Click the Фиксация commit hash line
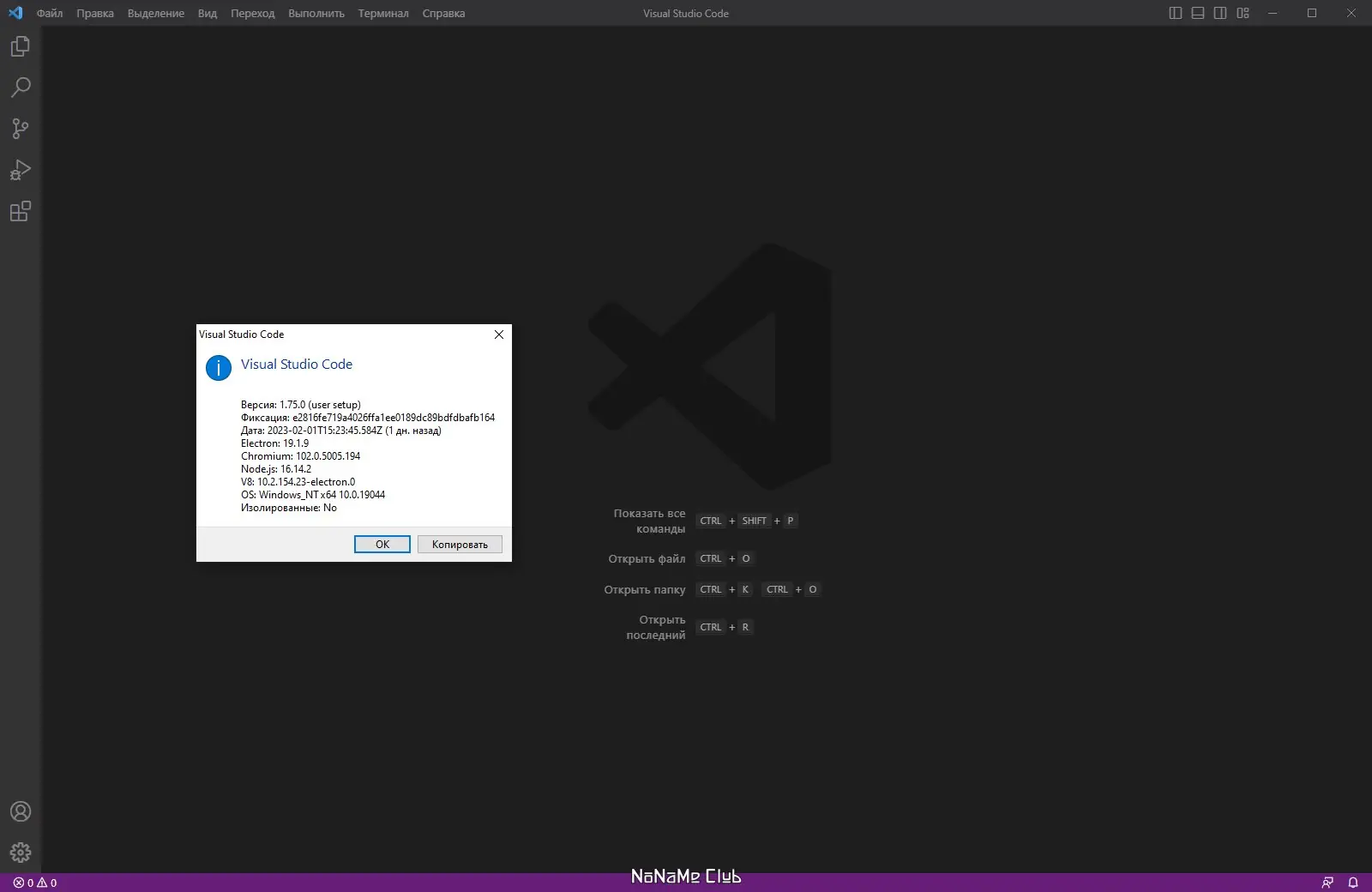 368,418
